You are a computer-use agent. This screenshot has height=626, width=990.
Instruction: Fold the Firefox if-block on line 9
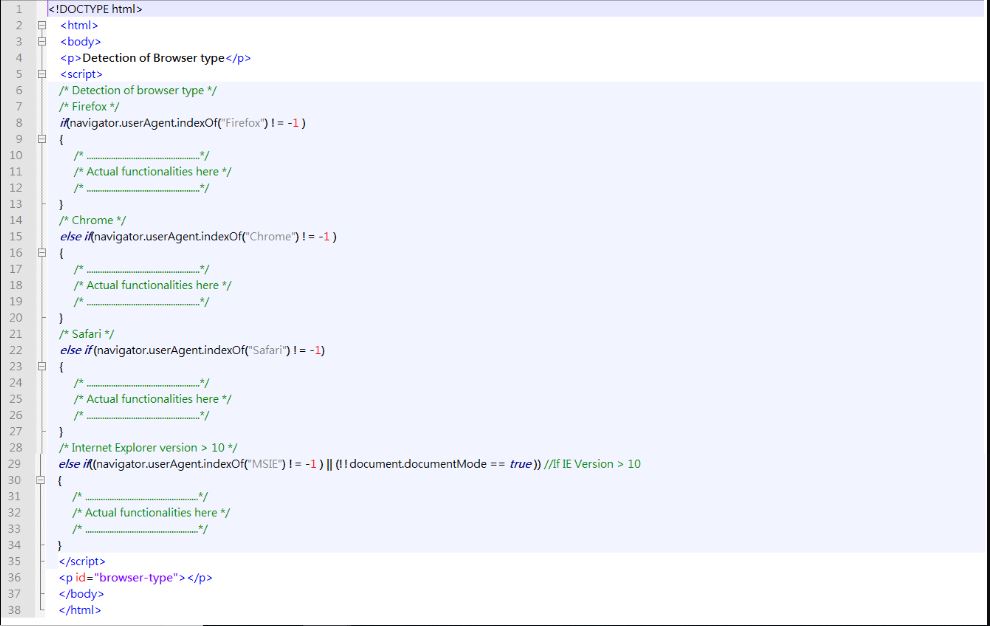pyautogui.click(x=41, y=139)
